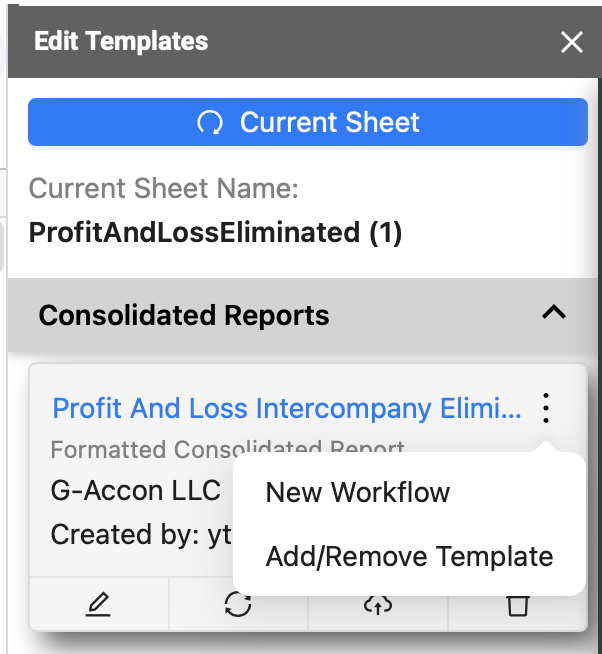Click the popup menu's pointer arrow tip

coord(546,446)
